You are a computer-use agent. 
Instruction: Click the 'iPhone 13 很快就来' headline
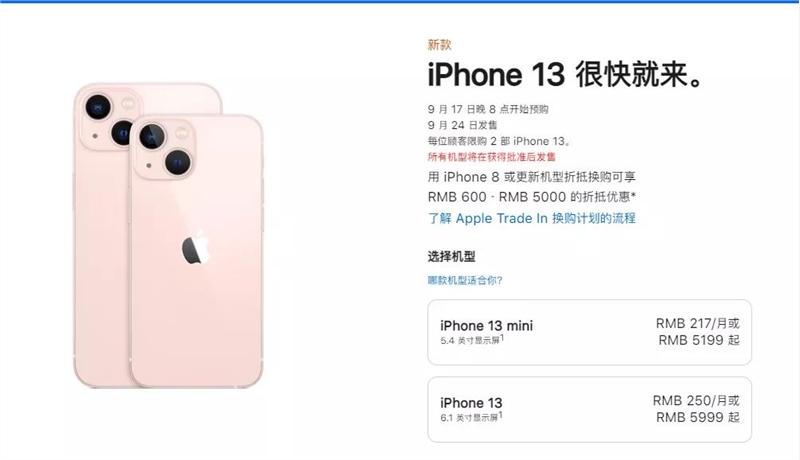coord(566,74)
